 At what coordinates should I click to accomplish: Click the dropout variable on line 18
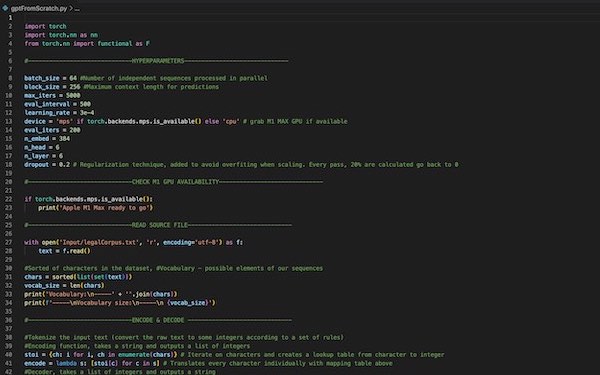[36, 165]
